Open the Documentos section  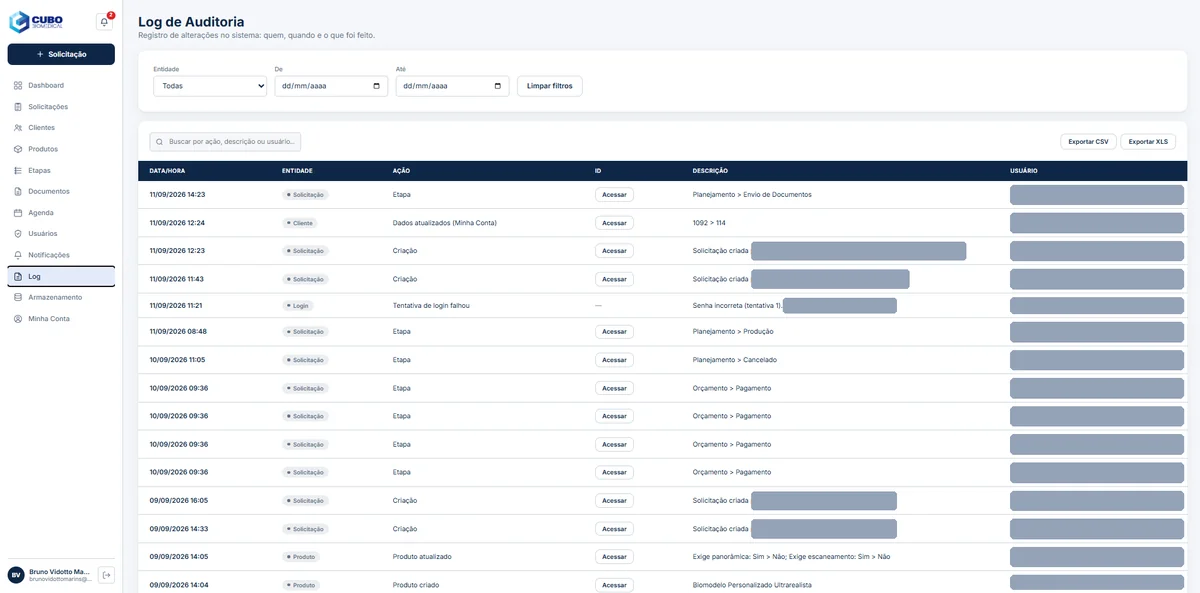tap(61, 191)
